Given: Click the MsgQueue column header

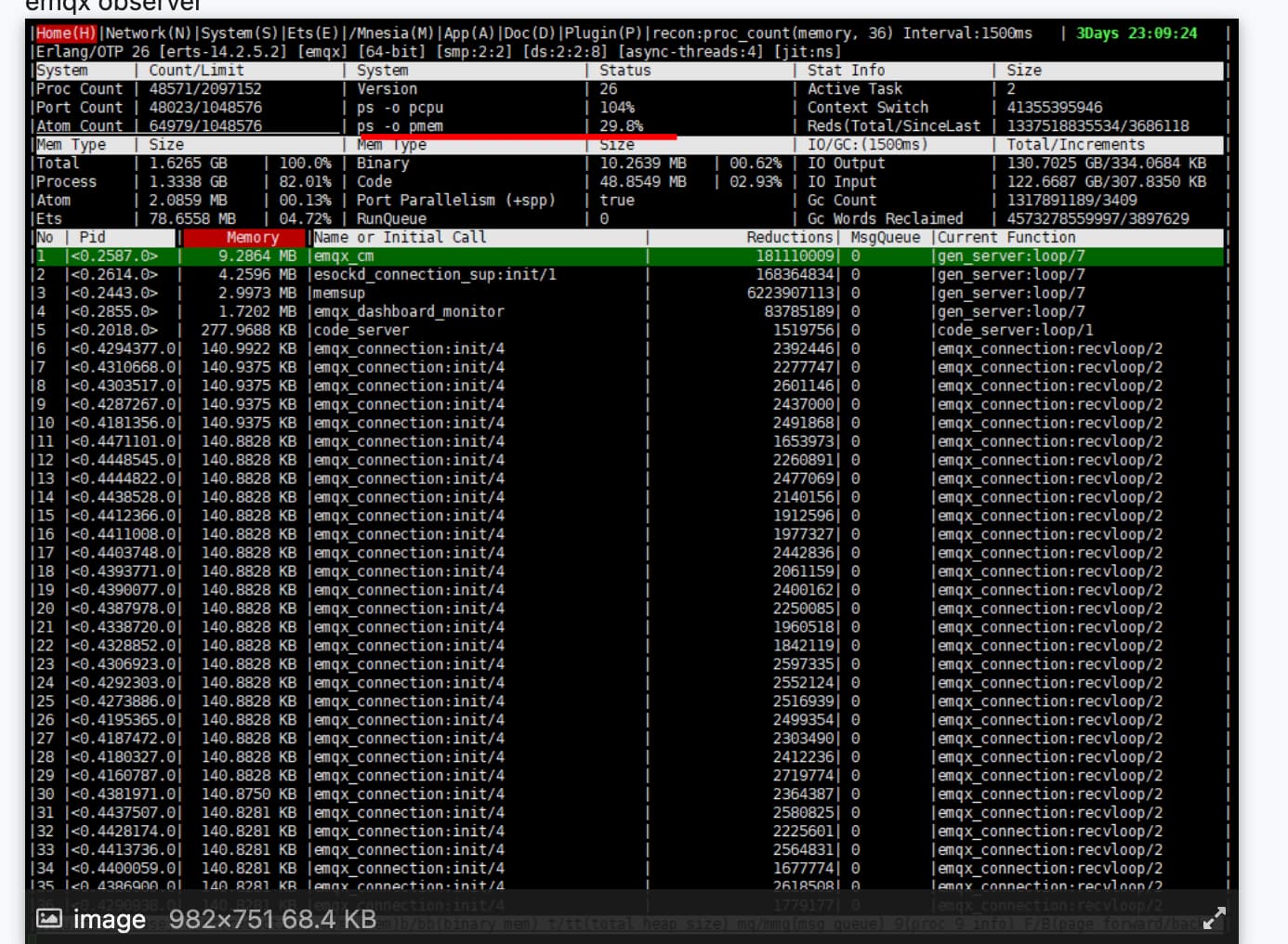Looking at the screenshot, I should 885,238.
